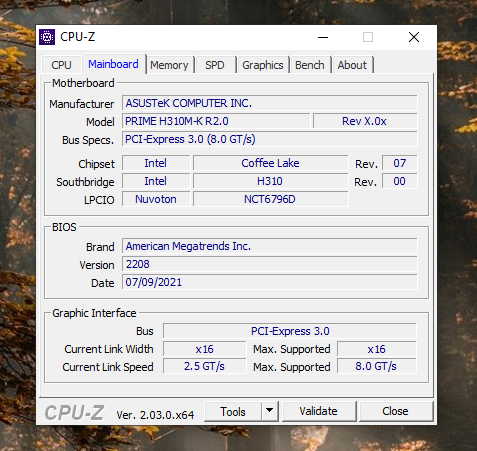Click the Max. Supported 8.0 GT/s value
Screen dimensions: 477x451
click(377, 367)
